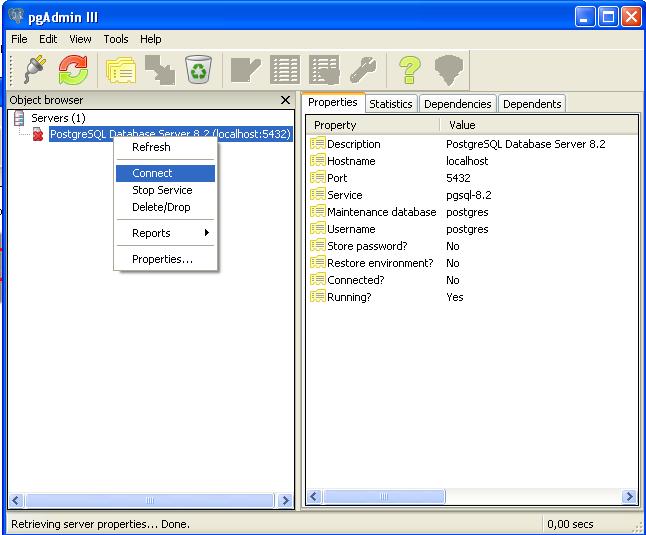Click the 0,00 secs status field
The image size is (646, 535).
(x=570, y=524)
